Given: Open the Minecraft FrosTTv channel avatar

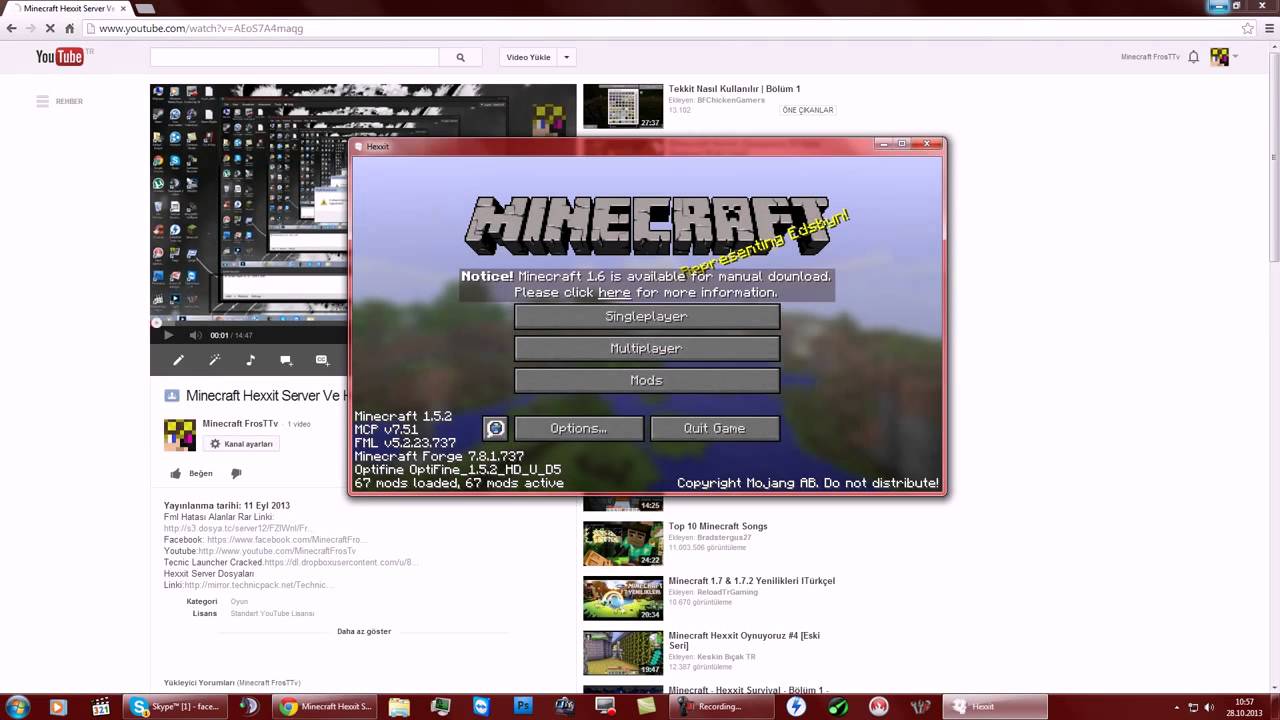Looking at the screenshot, I should pyautogui.click(x=180, y=435).
